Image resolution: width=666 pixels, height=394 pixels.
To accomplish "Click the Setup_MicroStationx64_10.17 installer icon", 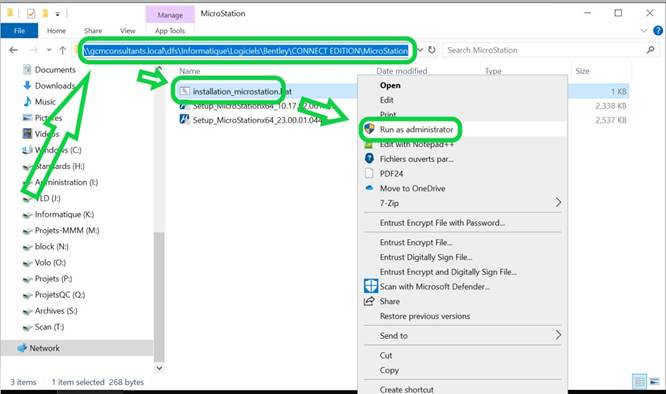I will pos(184,106).
